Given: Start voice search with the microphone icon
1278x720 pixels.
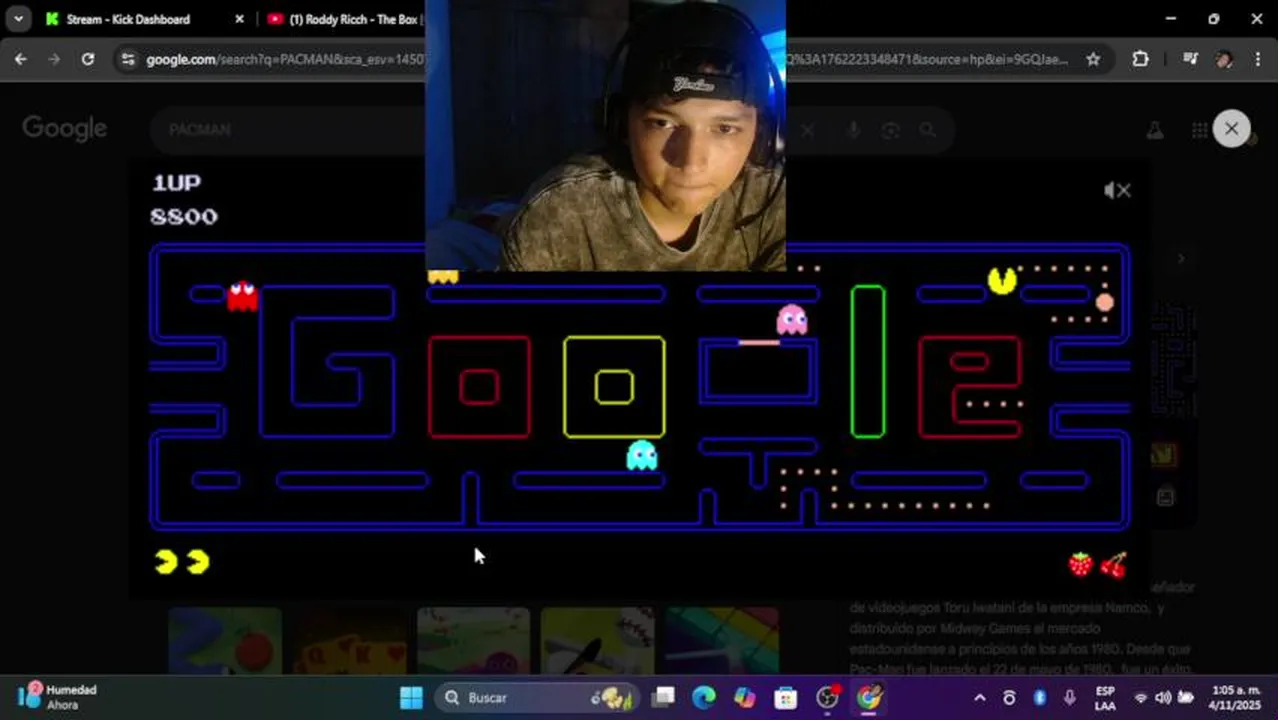Looking at the screenshot, I should [853, 130].
